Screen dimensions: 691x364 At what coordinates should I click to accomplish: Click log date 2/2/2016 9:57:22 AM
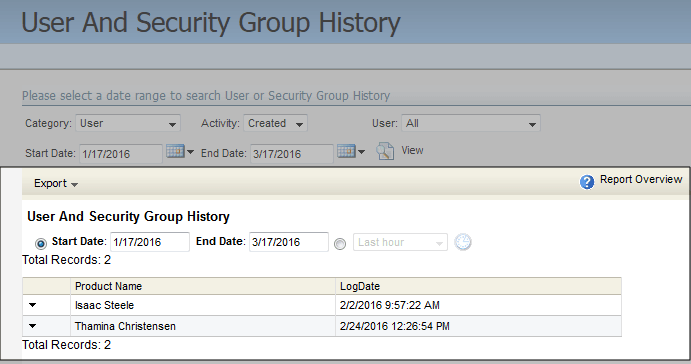[x=390, y=305]
